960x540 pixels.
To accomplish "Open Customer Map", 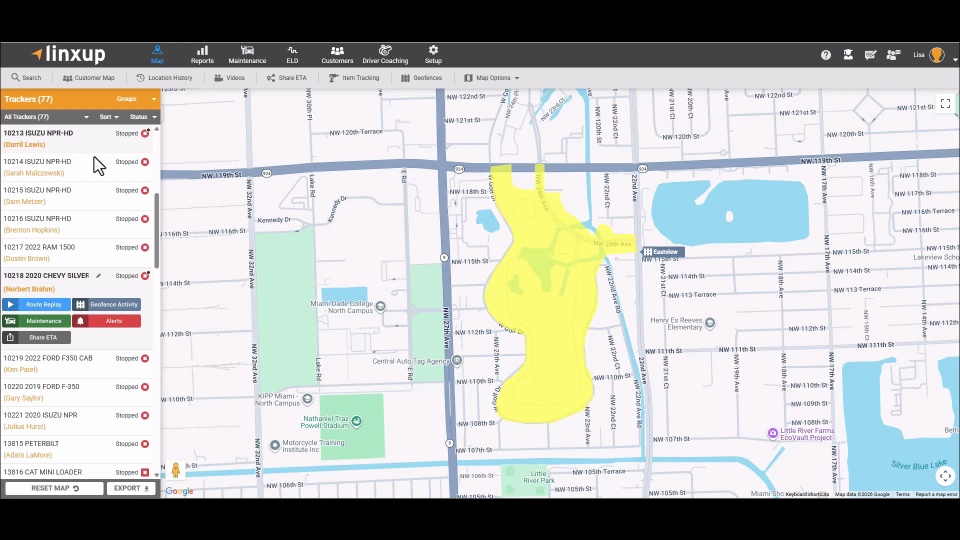I will pos(89,78).
